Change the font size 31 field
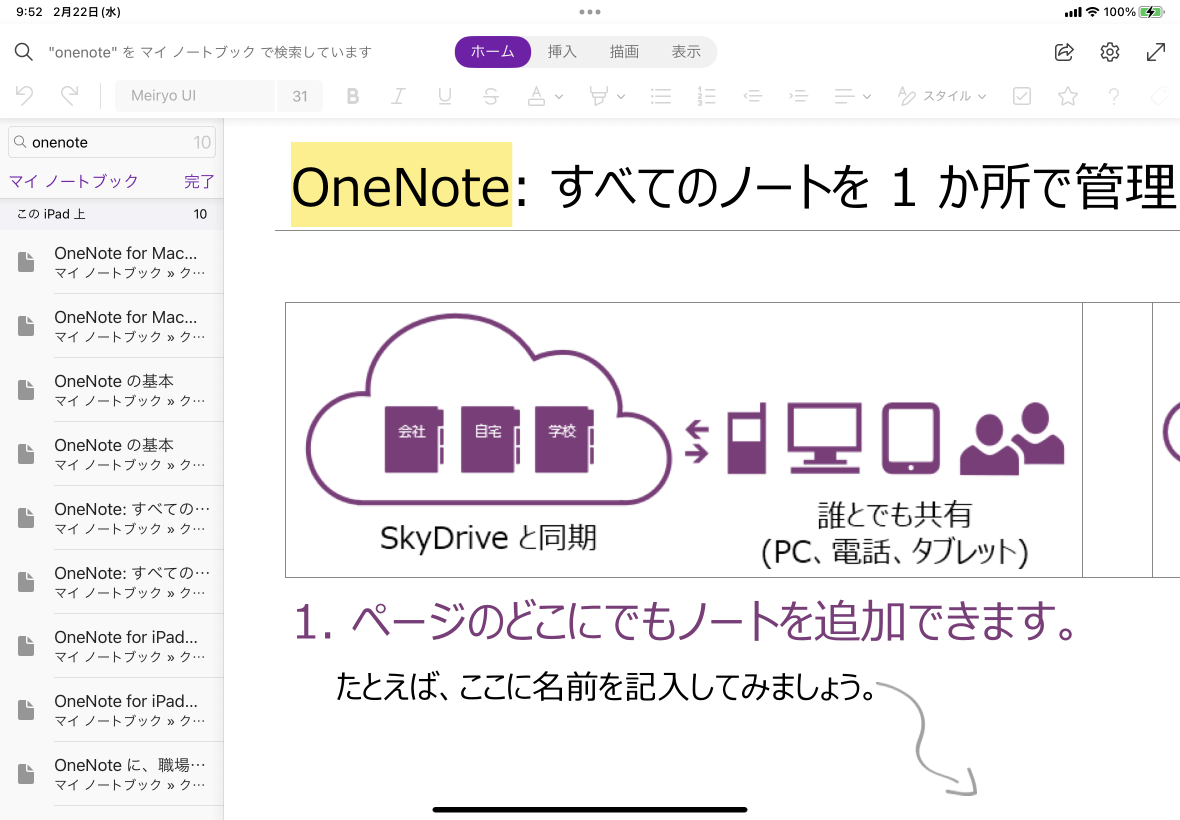Screen dimensions: 1180x820 (x=300, y=96)
